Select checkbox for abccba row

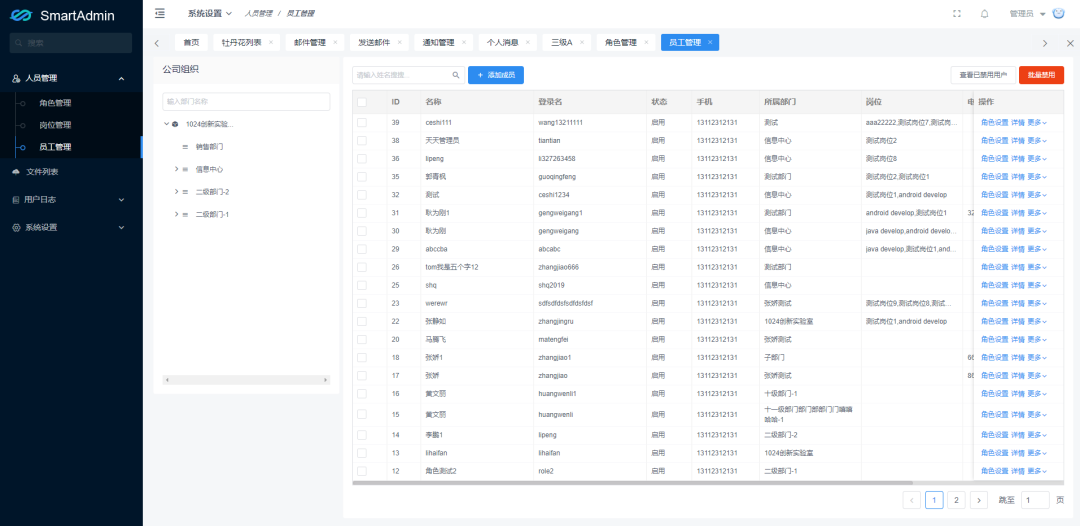(x=362, y=249)
